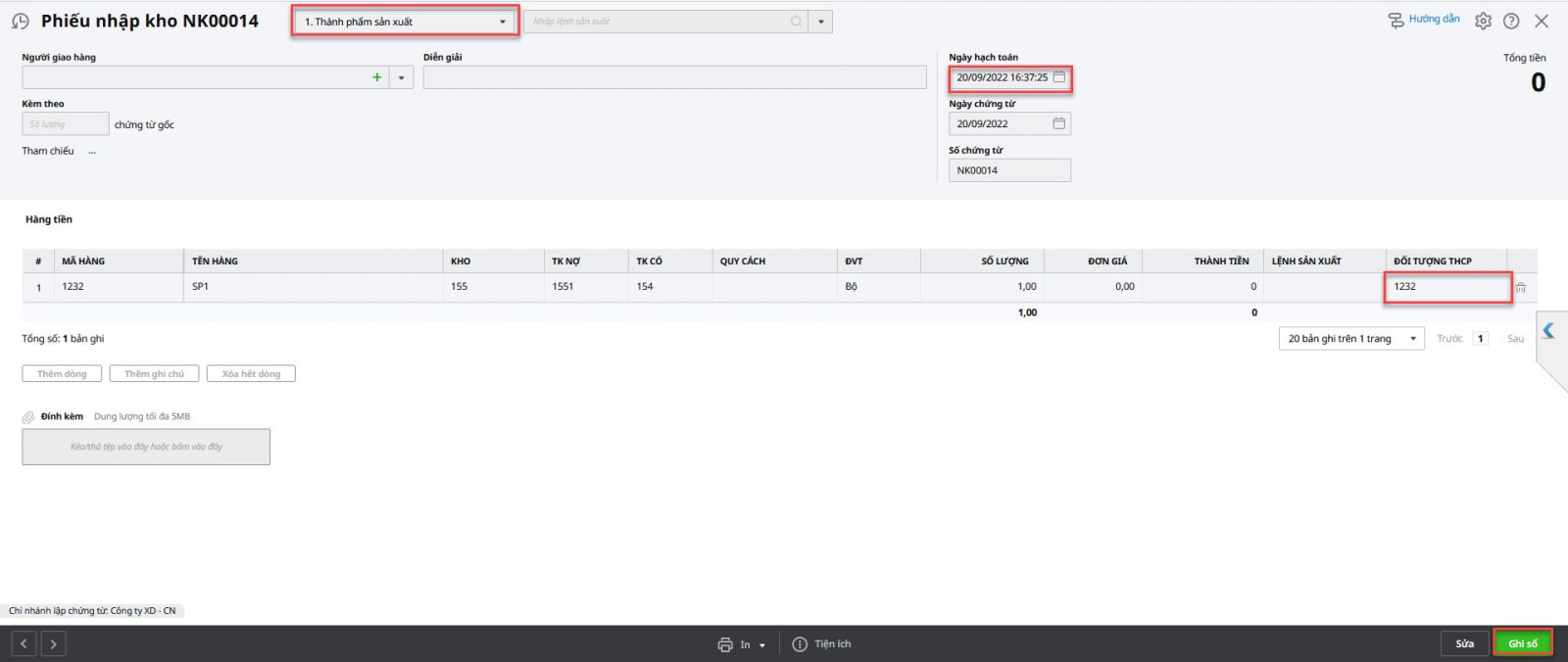This screenshot has width=1568, height=662.
Task: Open the settings gear icon
Action: 1483,21
